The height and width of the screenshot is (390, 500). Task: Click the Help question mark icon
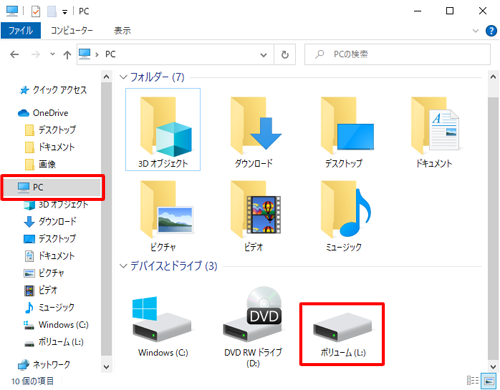[x=491, y=31]
